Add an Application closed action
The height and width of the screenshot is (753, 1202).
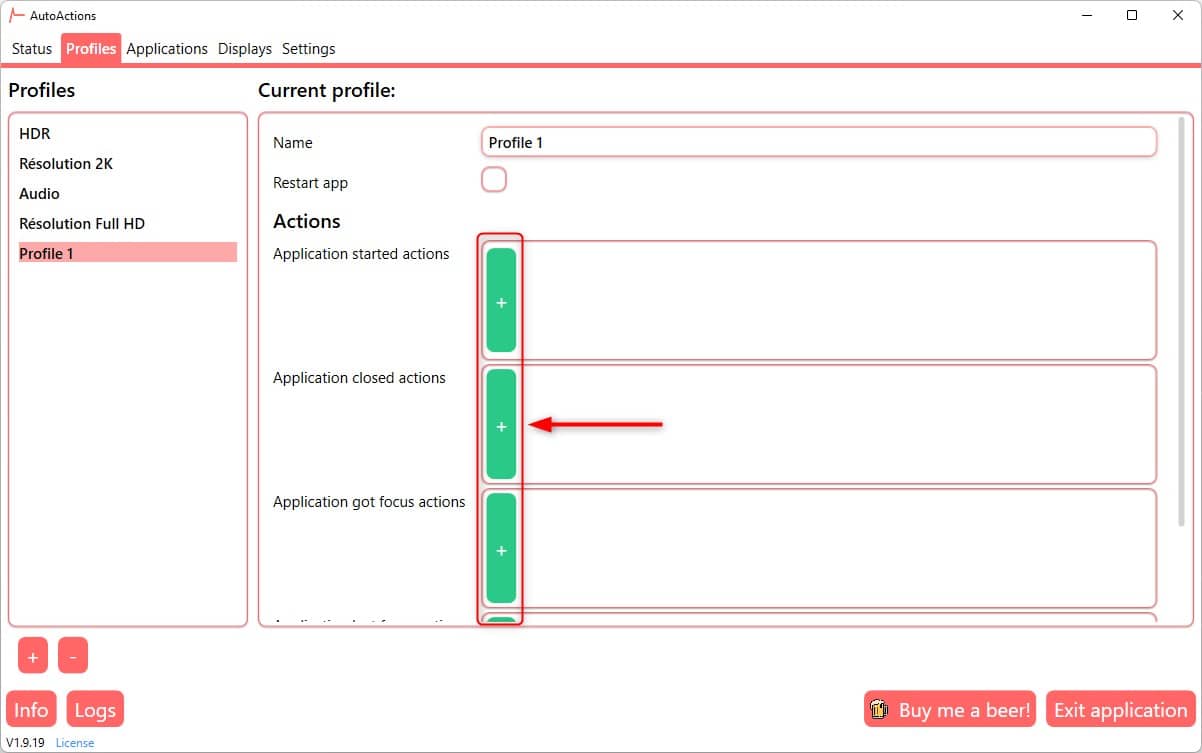501,425
